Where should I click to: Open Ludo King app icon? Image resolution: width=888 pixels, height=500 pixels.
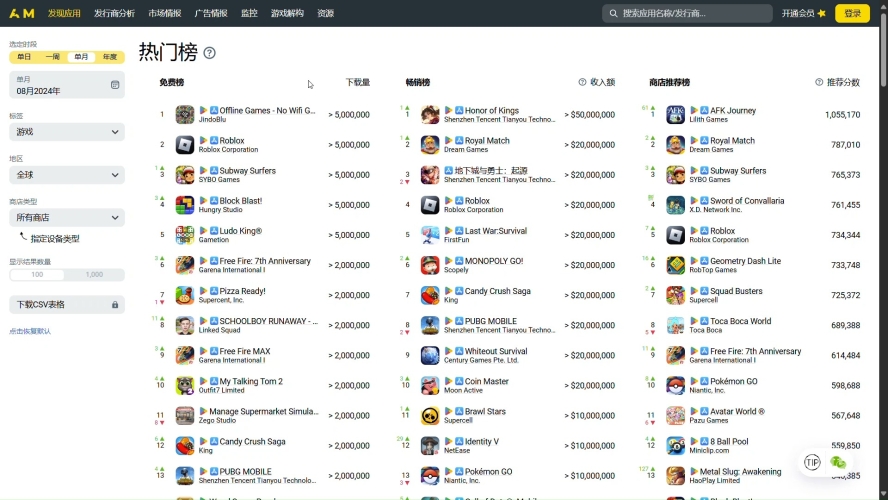[x=185, y=235]
